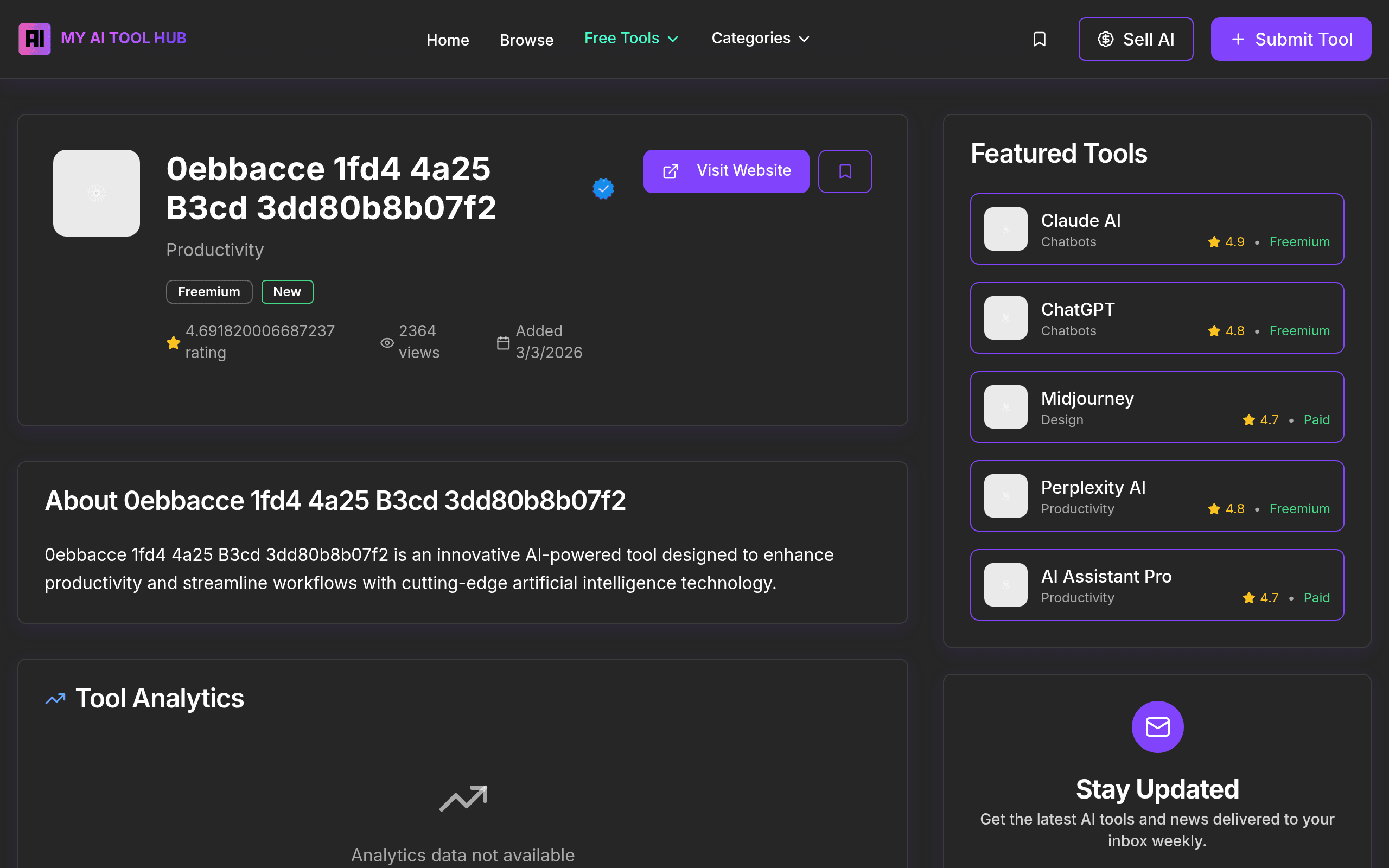Screen dimensions: 1389x868
Task: Click the AI Assistant Pro thumbnail image
Action: (x=1005, y=585)
